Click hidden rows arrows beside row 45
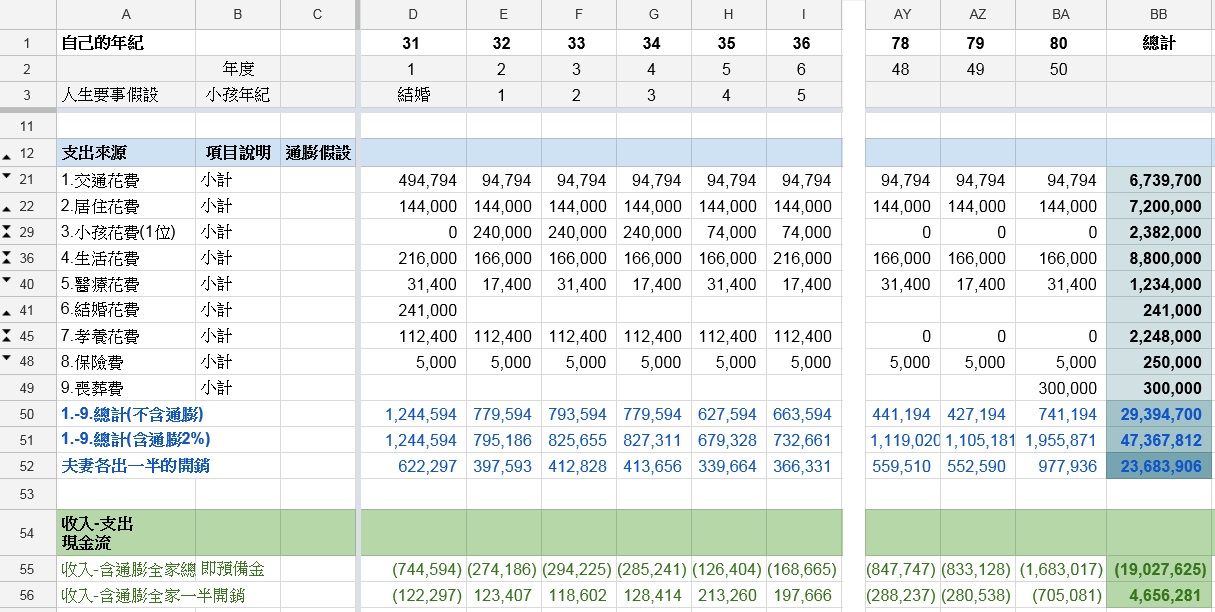1215x612 pixels. (x=7, y=336)
